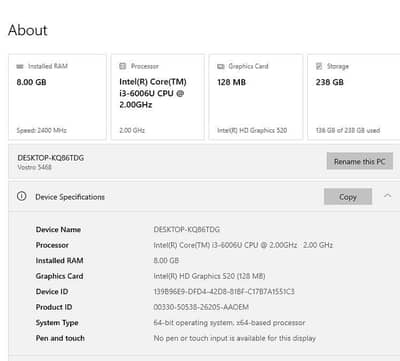Click the Device ID label
Screen dimensions: 400x361
click(x=52, y=292)
